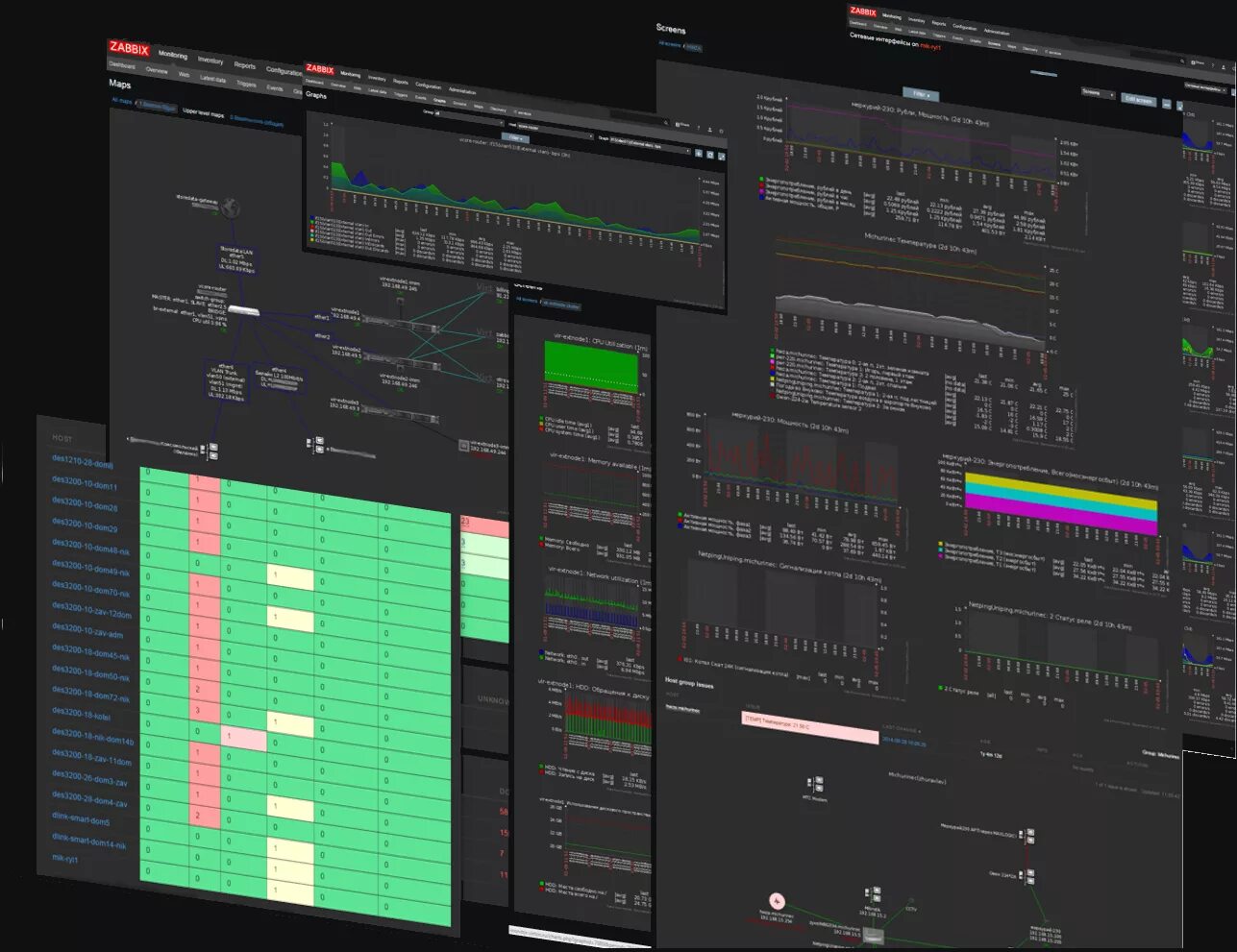Open the Screens dropdown beside the Edit screen button
The height and width of the screenshot is (952, 1237).
click(x=1098, y=93)
